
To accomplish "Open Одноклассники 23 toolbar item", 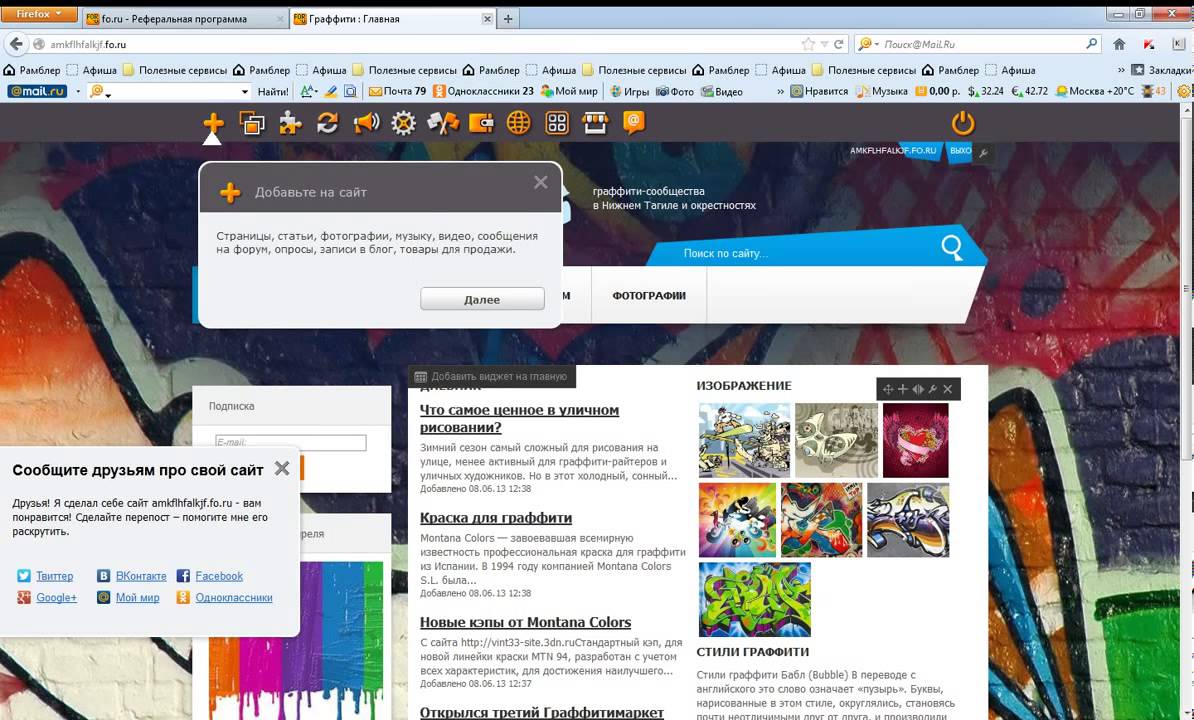I will tap(484, 91).
